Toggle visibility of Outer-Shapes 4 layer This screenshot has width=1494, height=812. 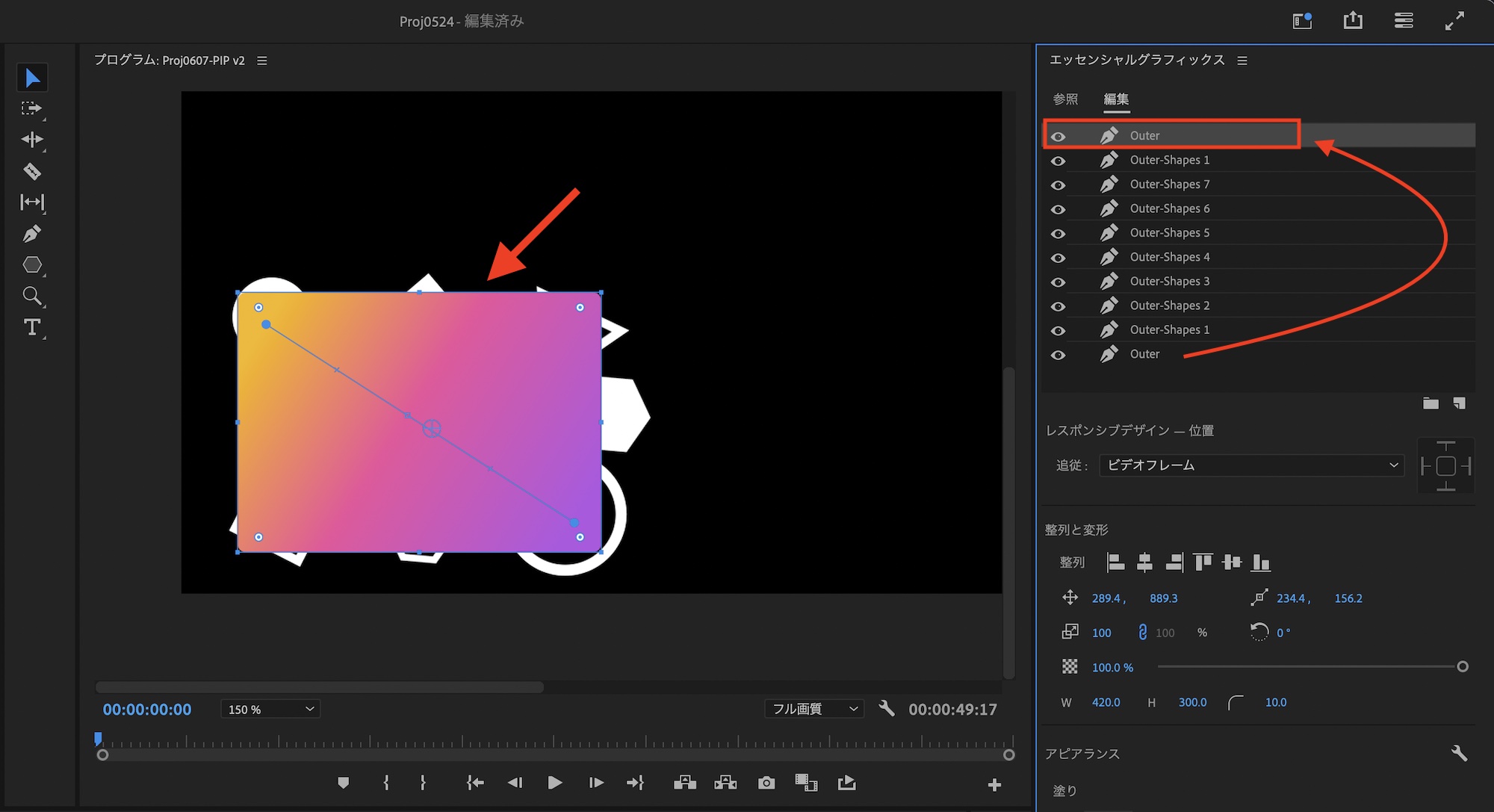tap(1058, 258)
